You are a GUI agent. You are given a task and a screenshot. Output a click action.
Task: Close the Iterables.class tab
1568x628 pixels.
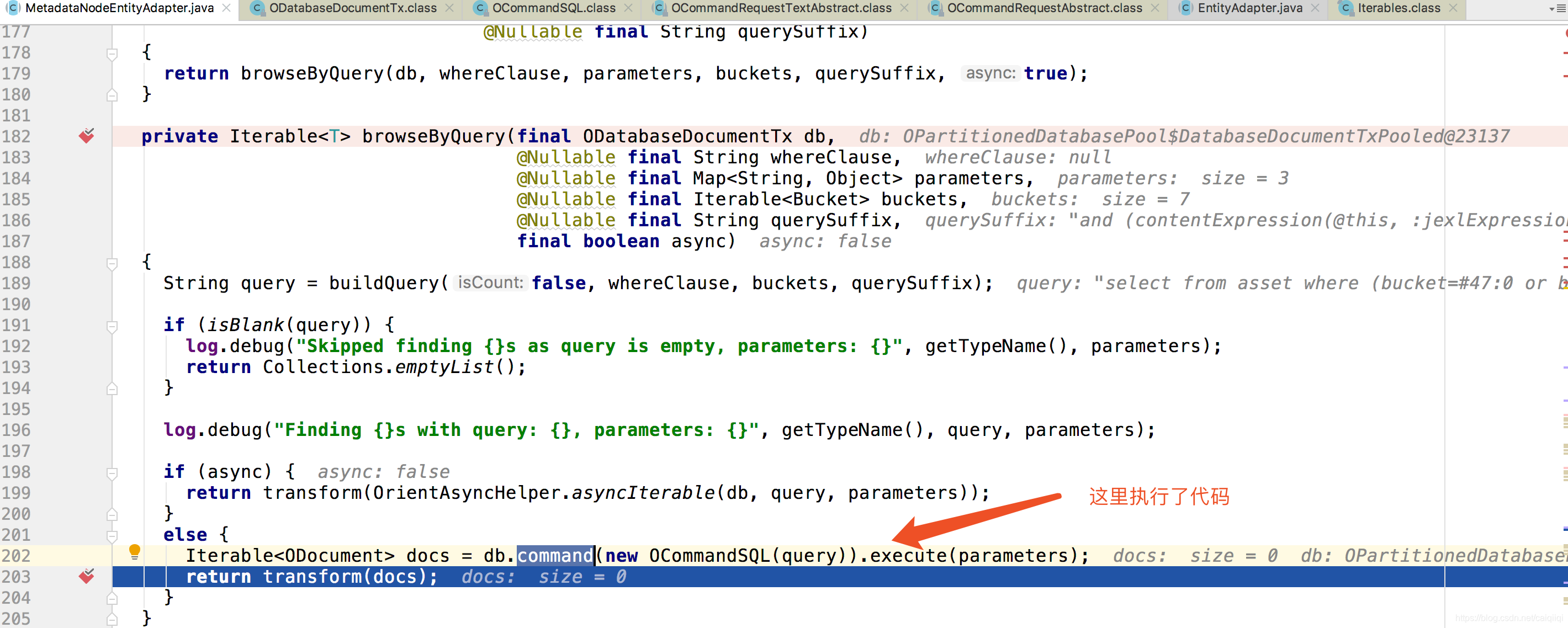1454,8
